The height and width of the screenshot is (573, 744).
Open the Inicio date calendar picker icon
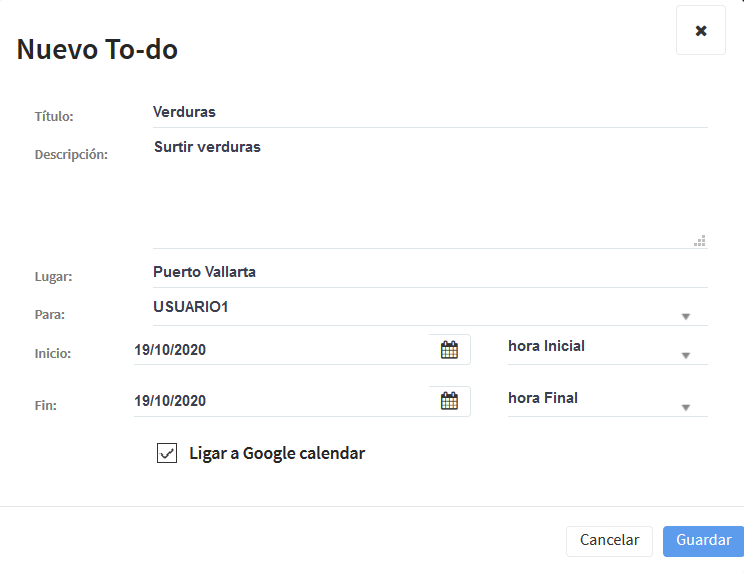449,350
